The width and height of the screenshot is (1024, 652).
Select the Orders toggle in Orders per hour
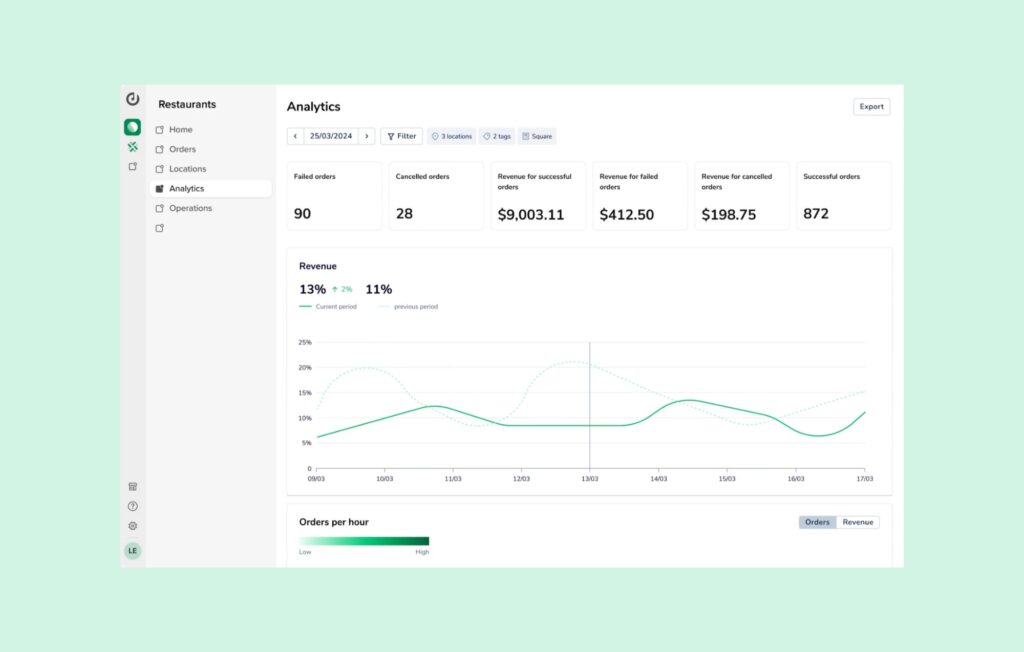coord(817,522)
